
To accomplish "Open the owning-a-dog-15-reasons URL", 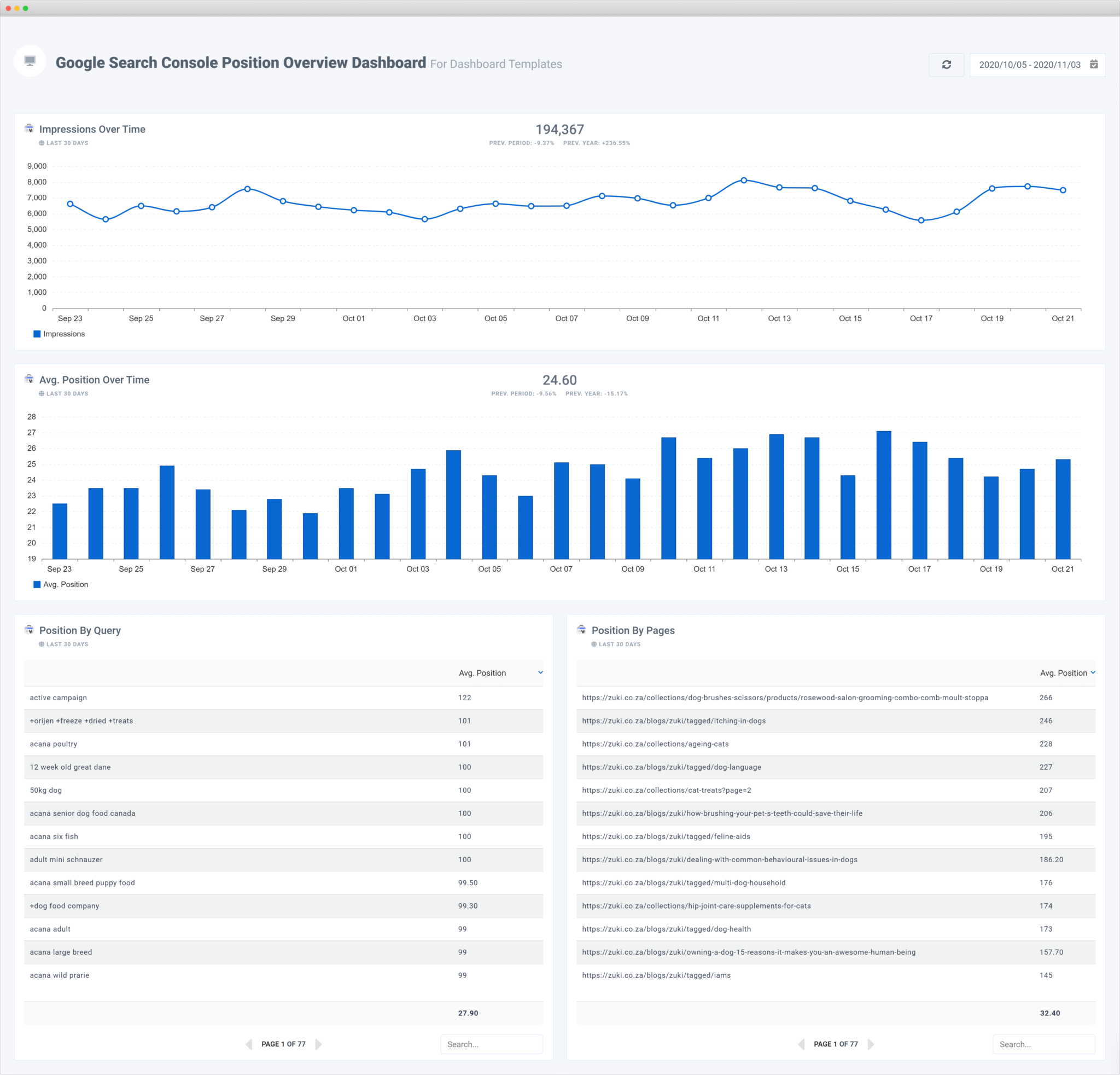I will pos(749,952).
